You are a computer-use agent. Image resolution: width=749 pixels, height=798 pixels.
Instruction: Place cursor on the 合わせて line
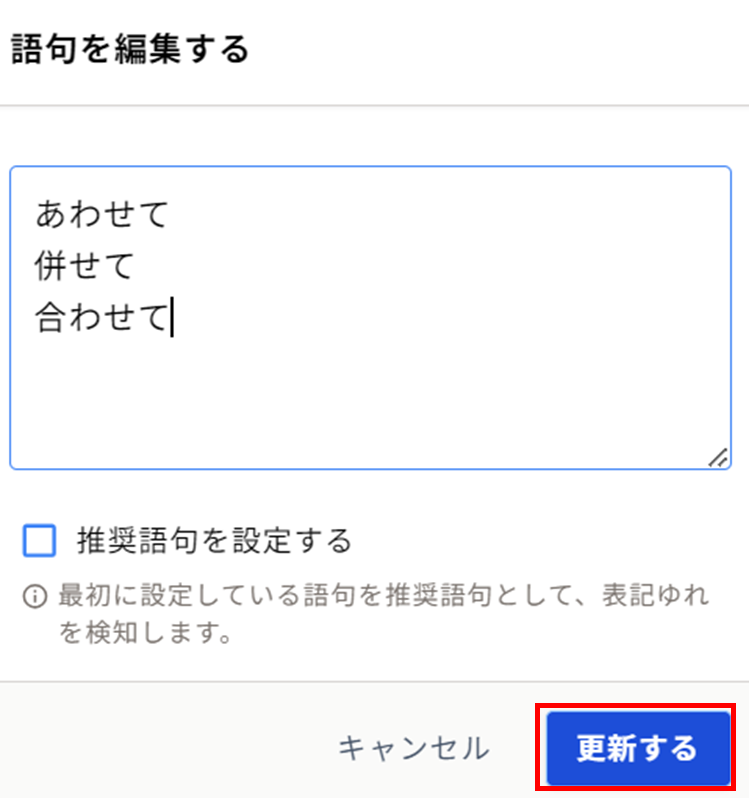pos(102,317)
